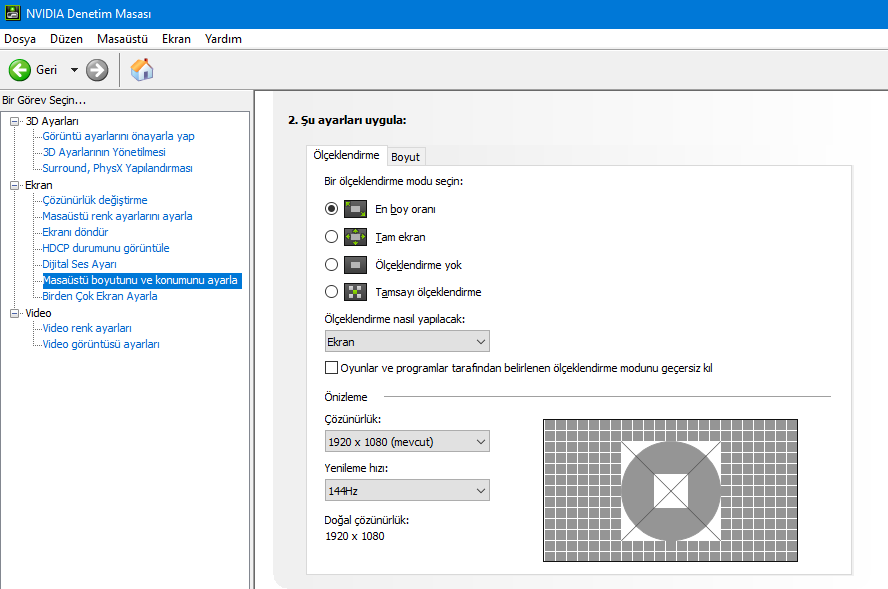Image resolution: width=888 pixels, height=589 pixels.
Task: Select Masaüstü boyutunu ve konumunu ayarla item
Action: point(140,280)
